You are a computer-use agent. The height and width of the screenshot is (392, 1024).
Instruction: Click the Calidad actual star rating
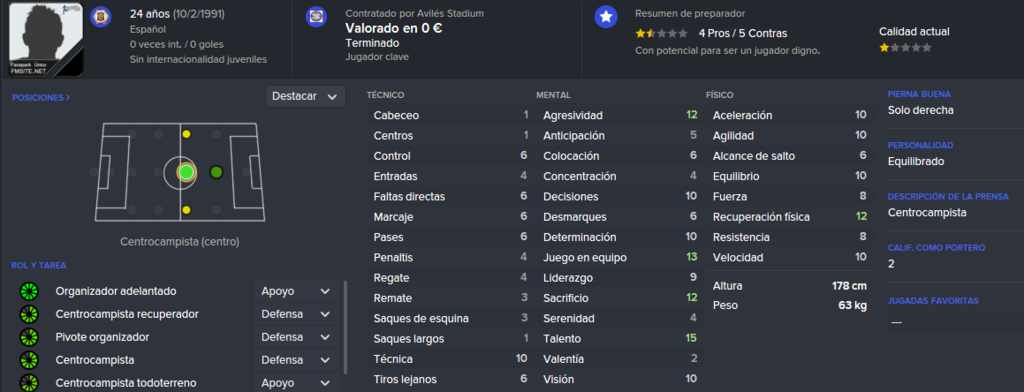click(x=905, y=48)
